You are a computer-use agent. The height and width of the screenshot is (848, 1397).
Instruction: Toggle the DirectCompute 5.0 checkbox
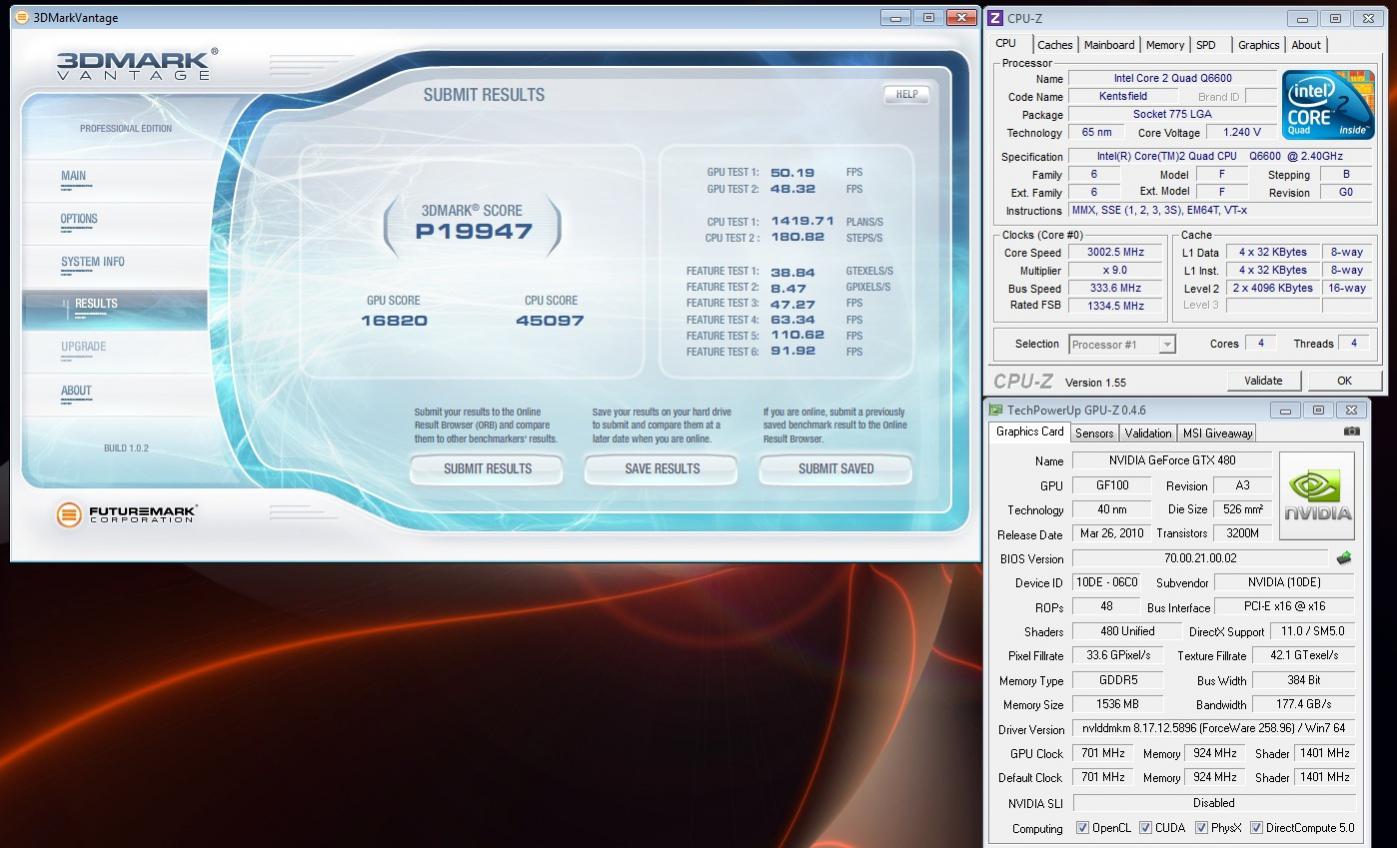tap(1256, 828)
